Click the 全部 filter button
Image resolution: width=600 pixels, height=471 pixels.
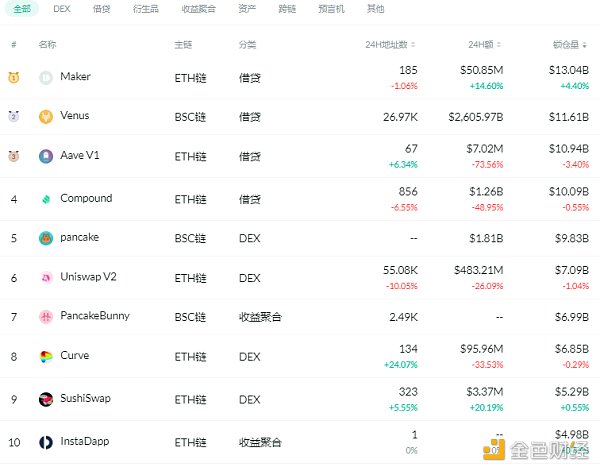pyautogui.click(x=22, y=9)
